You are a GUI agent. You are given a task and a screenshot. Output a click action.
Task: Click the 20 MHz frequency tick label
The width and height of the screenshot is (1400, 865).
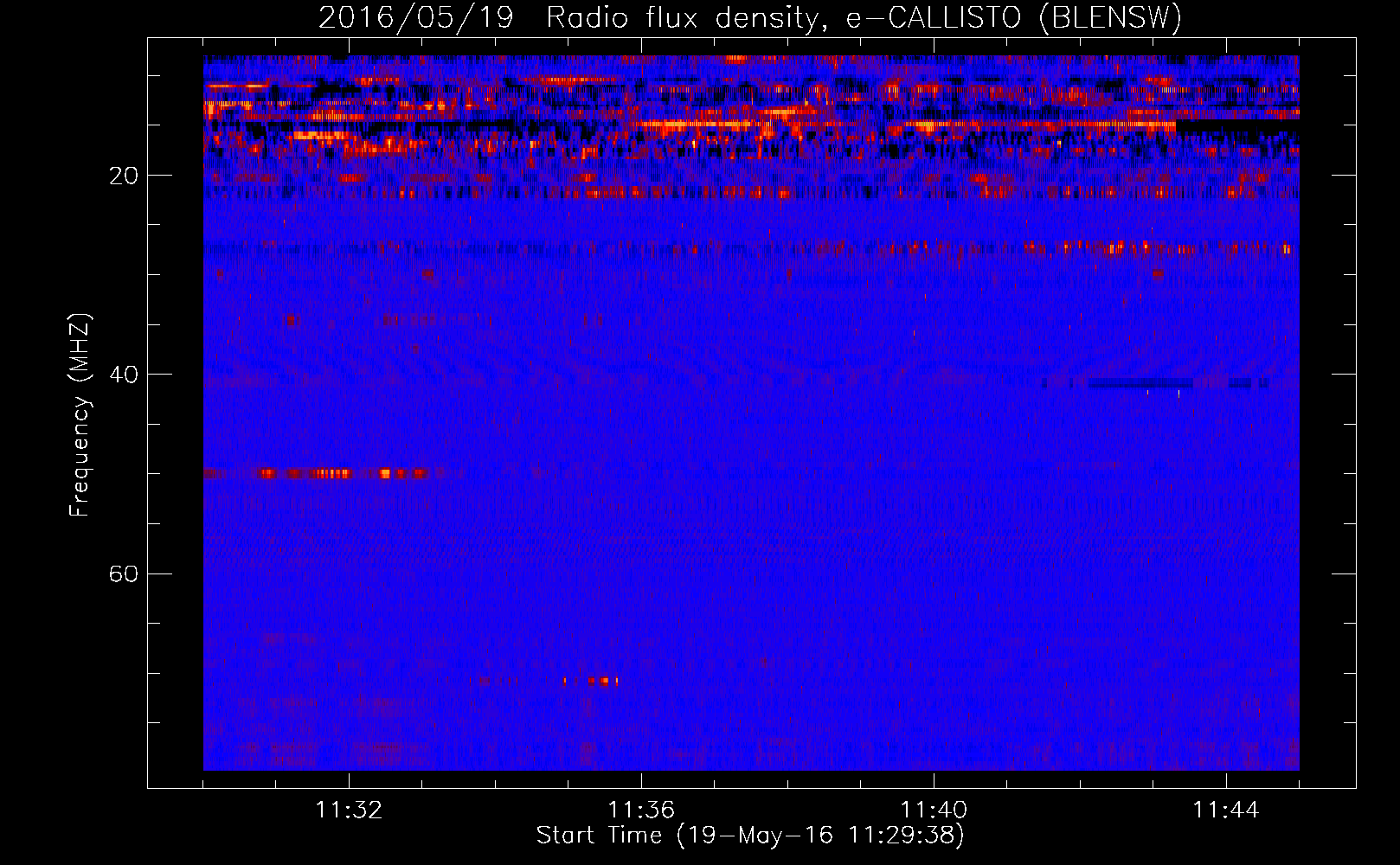124,176
